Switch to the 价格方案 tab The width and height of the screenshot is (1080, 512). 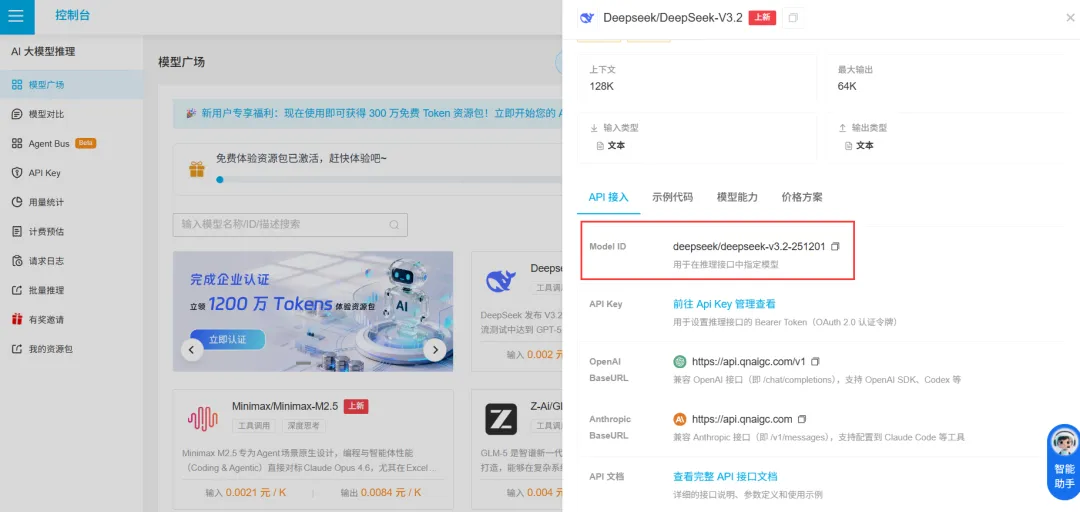click(x=802, y=197)
